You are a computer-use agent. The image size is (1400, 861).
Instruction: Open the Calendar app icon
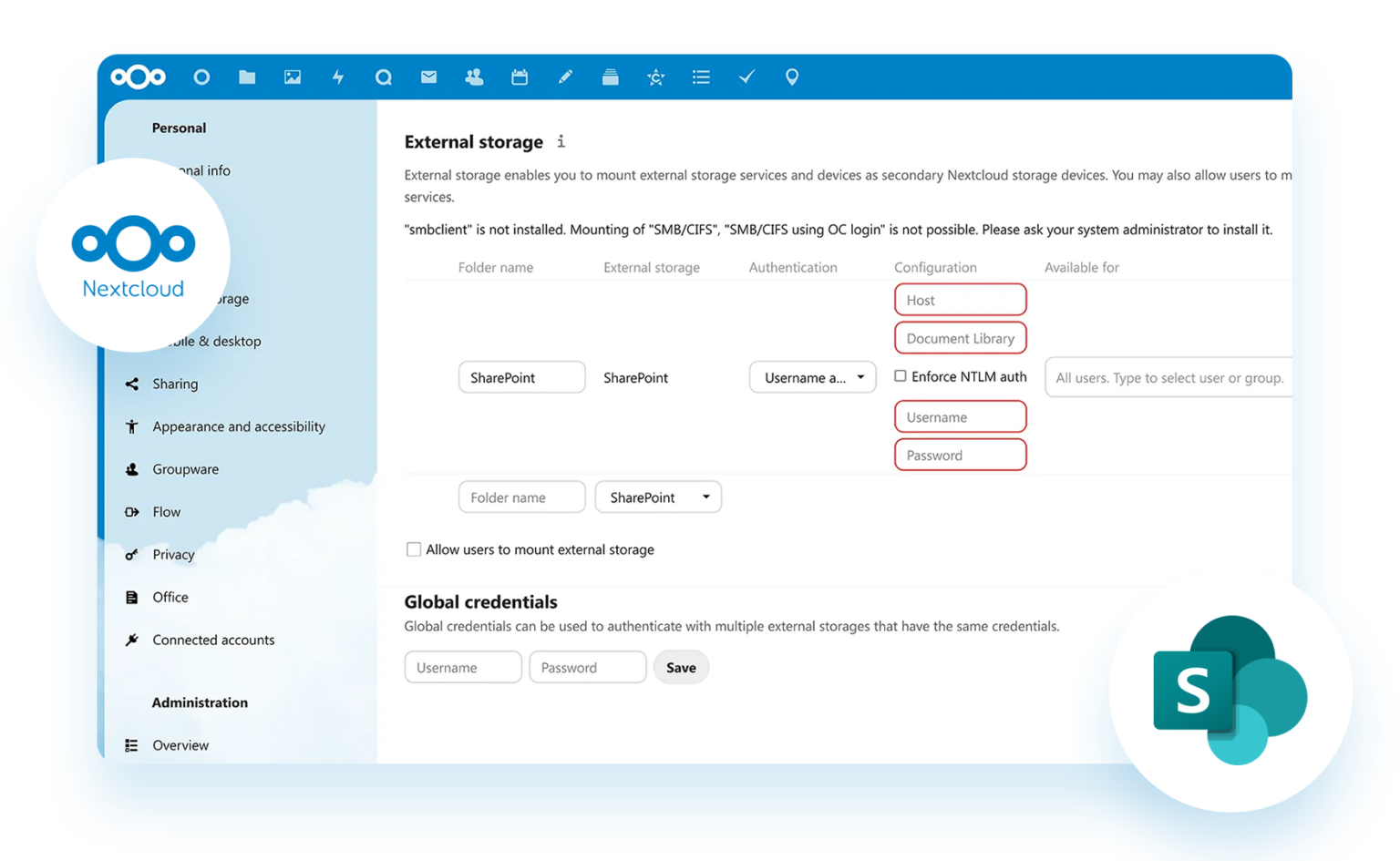tap(520, 77)
